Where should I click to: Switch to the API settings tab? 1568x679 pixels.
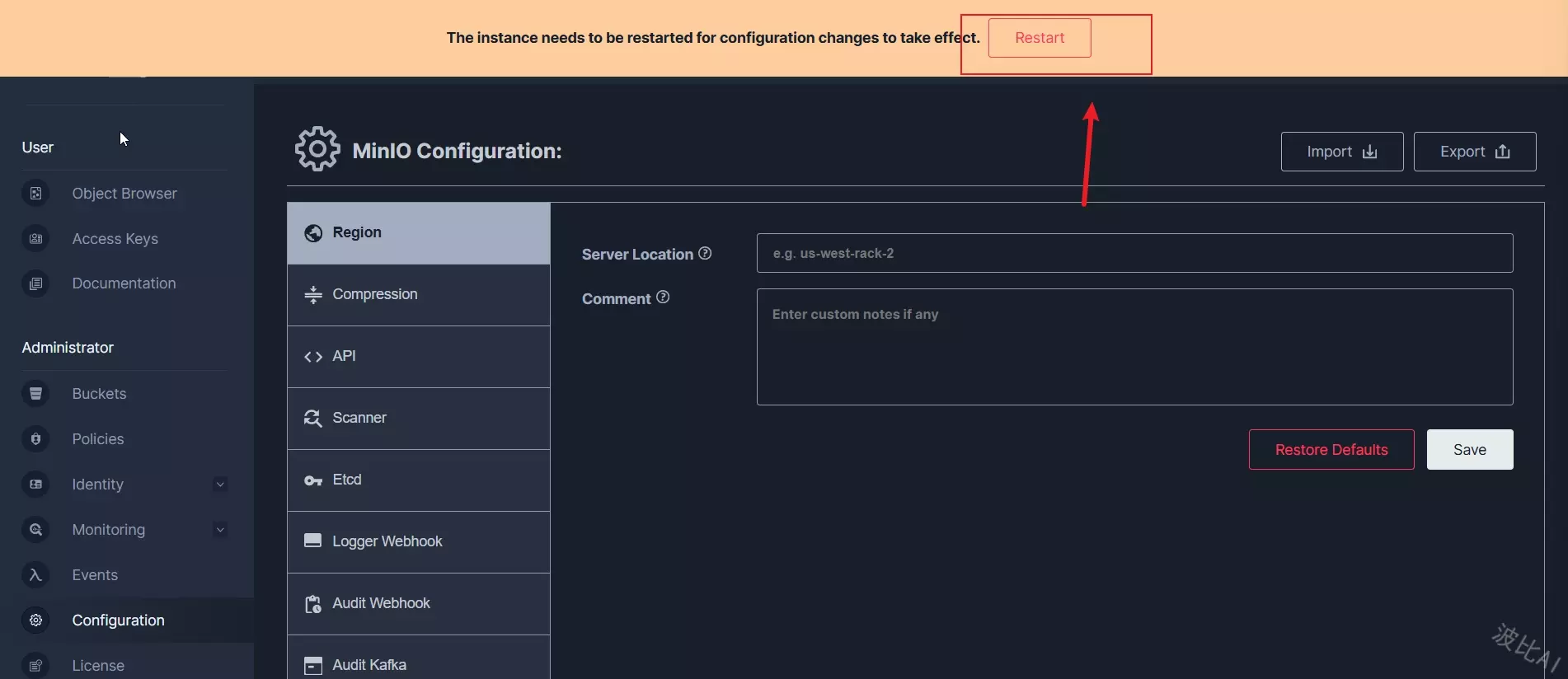click(x=419, y=357)
